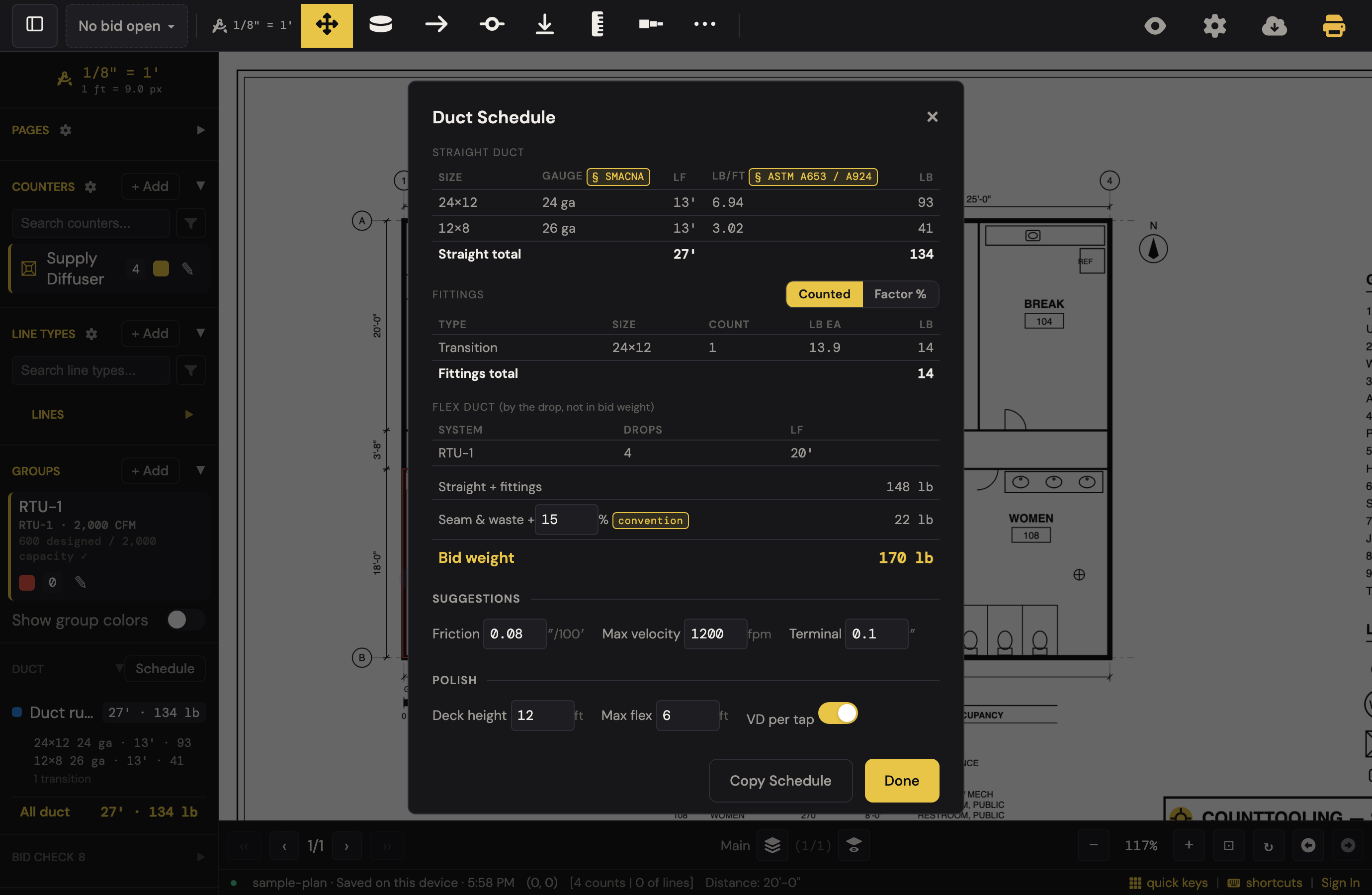Image resolution: width=1372 pixels, height=895 pixels.
Task: Open the quick keys link
Action: (x=1169, y=883)
